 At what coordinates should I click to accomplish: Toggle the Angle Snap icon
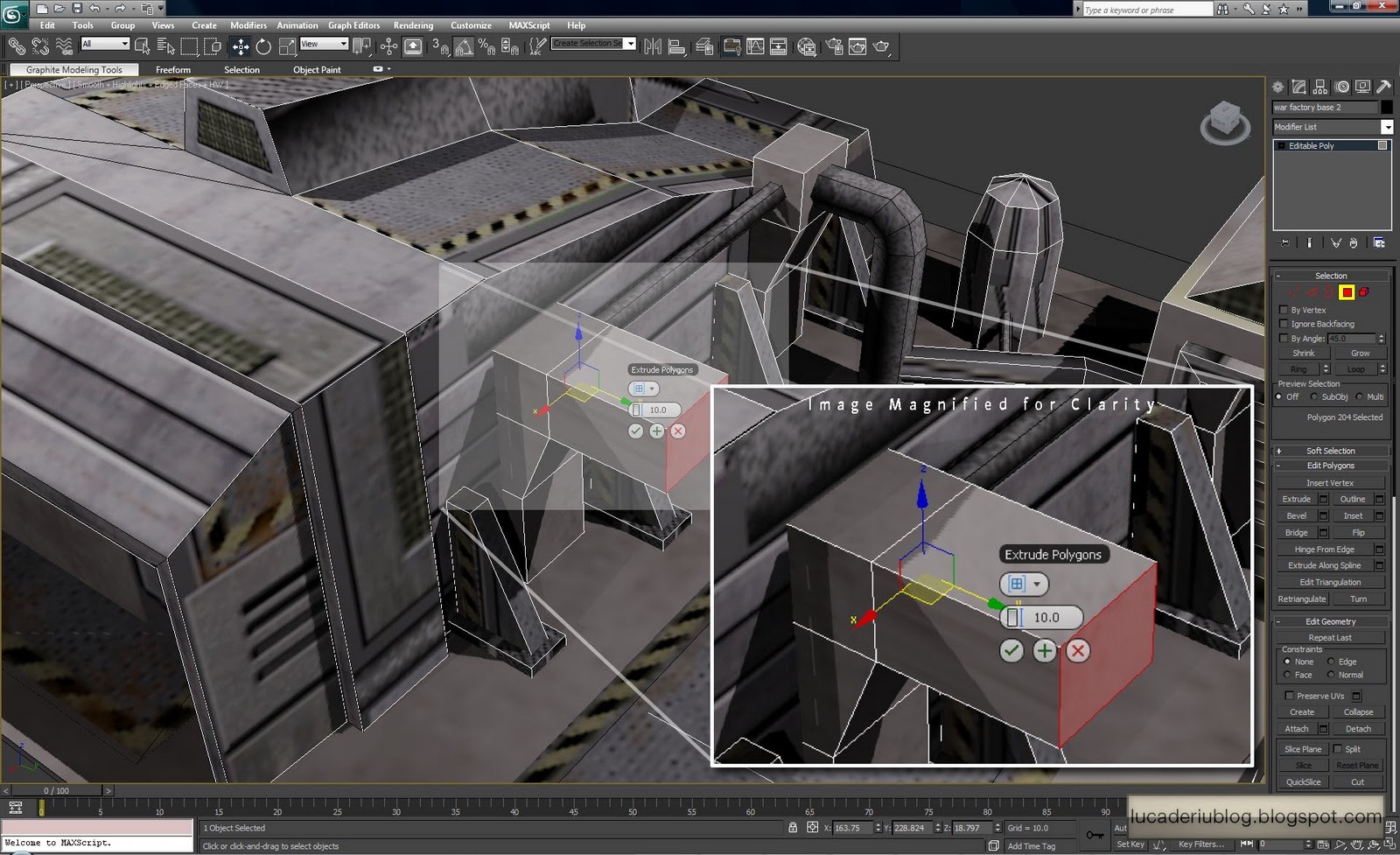click(464, 46)
